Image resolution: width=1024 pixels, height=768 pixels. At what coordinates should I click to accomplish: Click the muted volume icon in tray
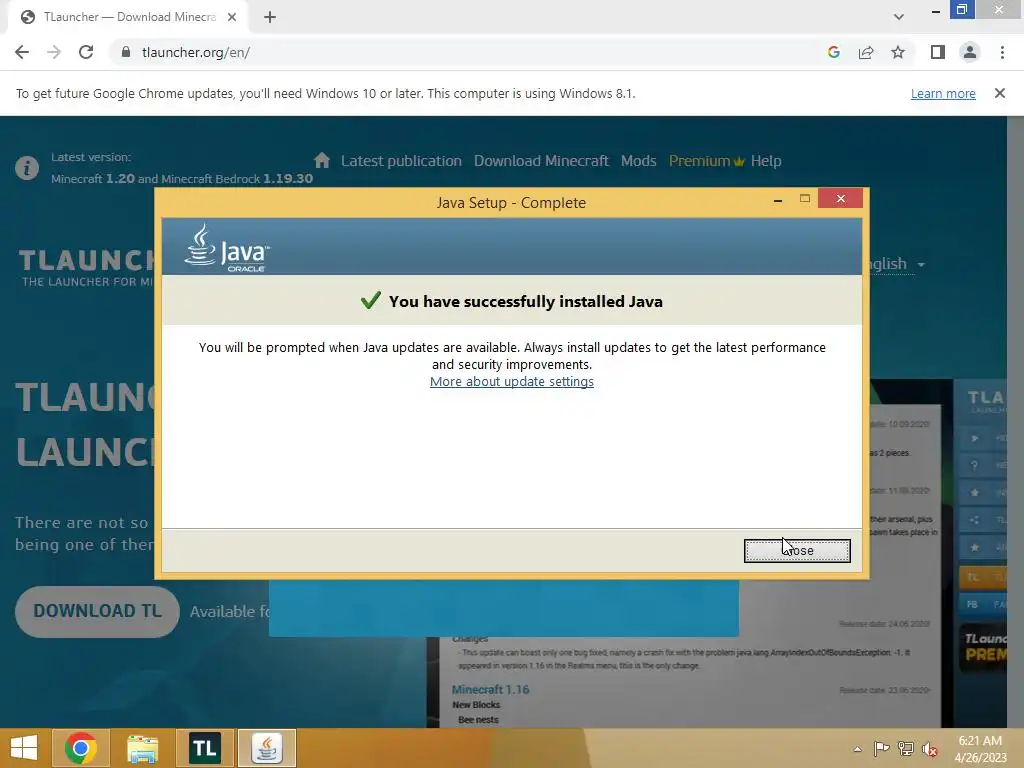pyautogui.click(x=930, y=749)
